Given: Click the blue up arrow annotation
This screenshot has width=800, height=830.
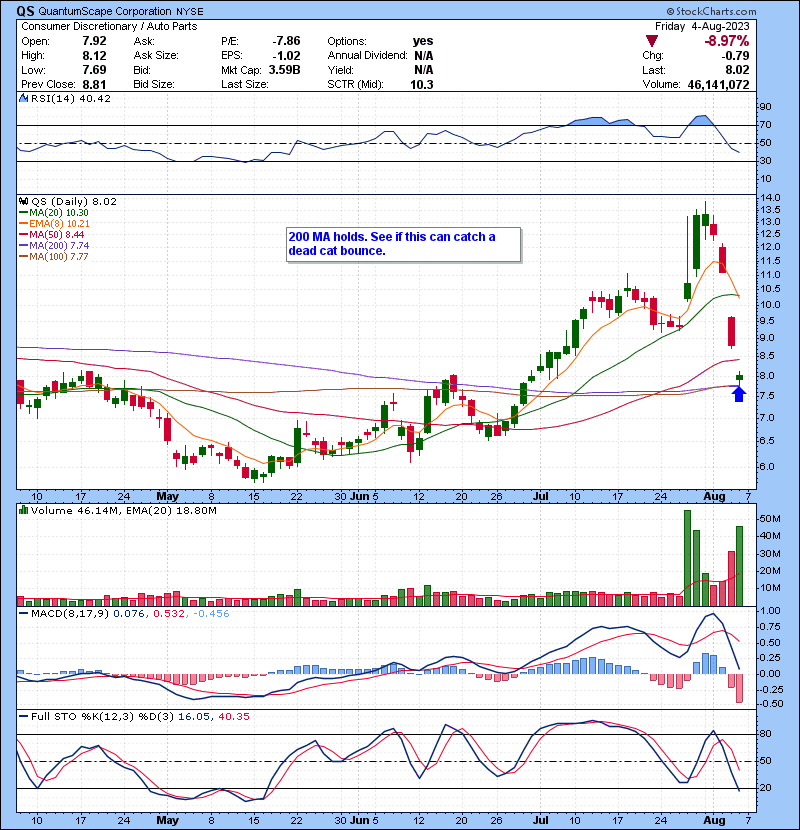Looking at the screenshot, I should pos(739,394).
